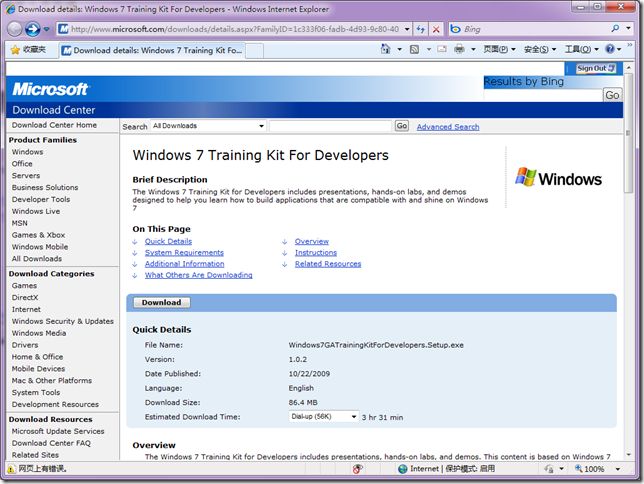Click the Go button next to search field
644x484 pixels.
[402, 126]
